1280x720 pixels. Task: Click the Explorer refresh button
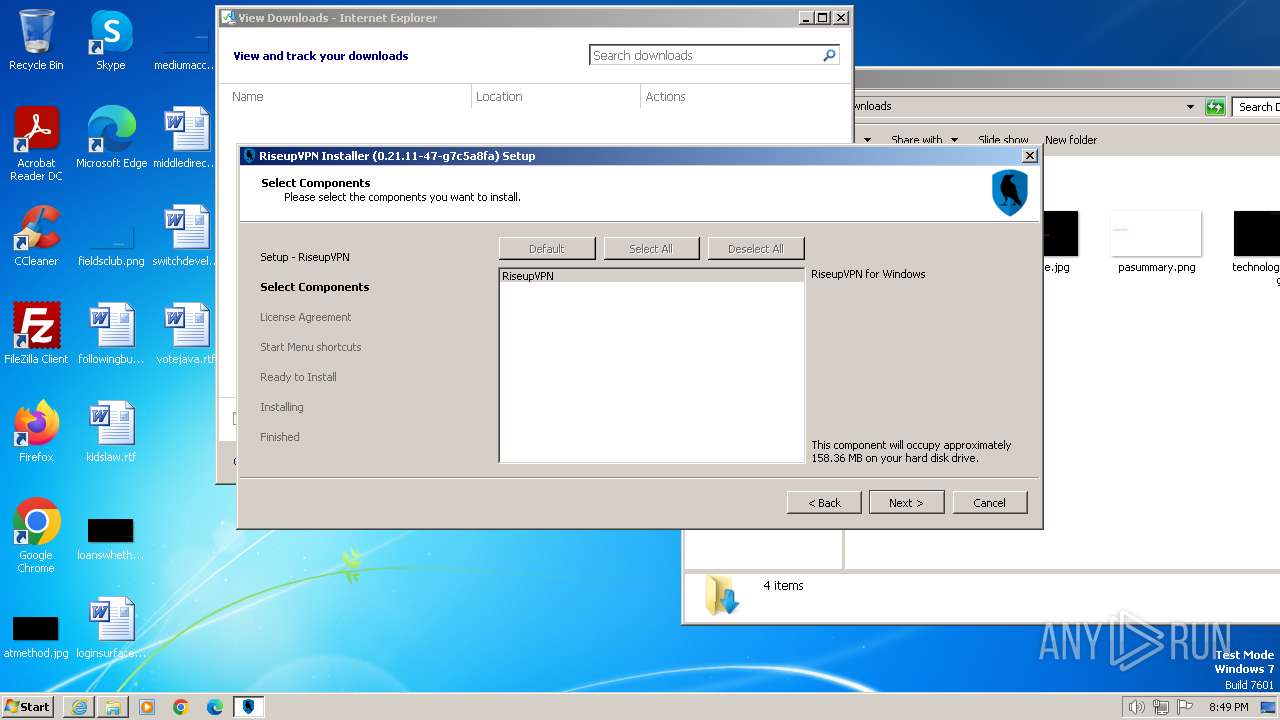1215,107
